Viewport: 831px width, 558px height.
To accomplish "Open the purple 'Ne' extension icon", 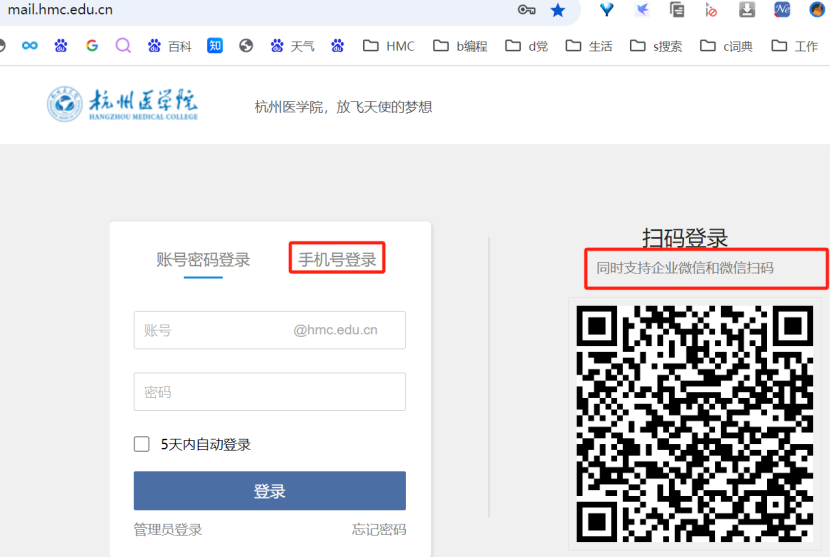I will point(782,10).
